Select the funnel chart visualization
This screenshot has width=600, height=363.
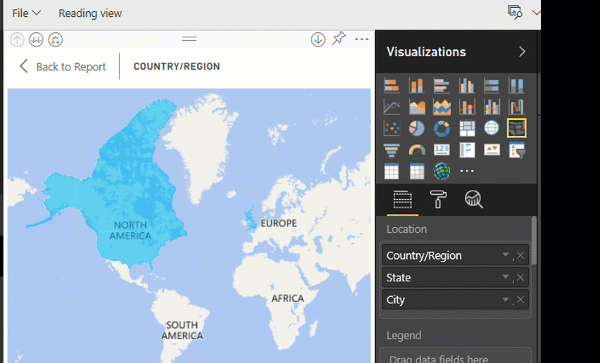click(391, 150)
